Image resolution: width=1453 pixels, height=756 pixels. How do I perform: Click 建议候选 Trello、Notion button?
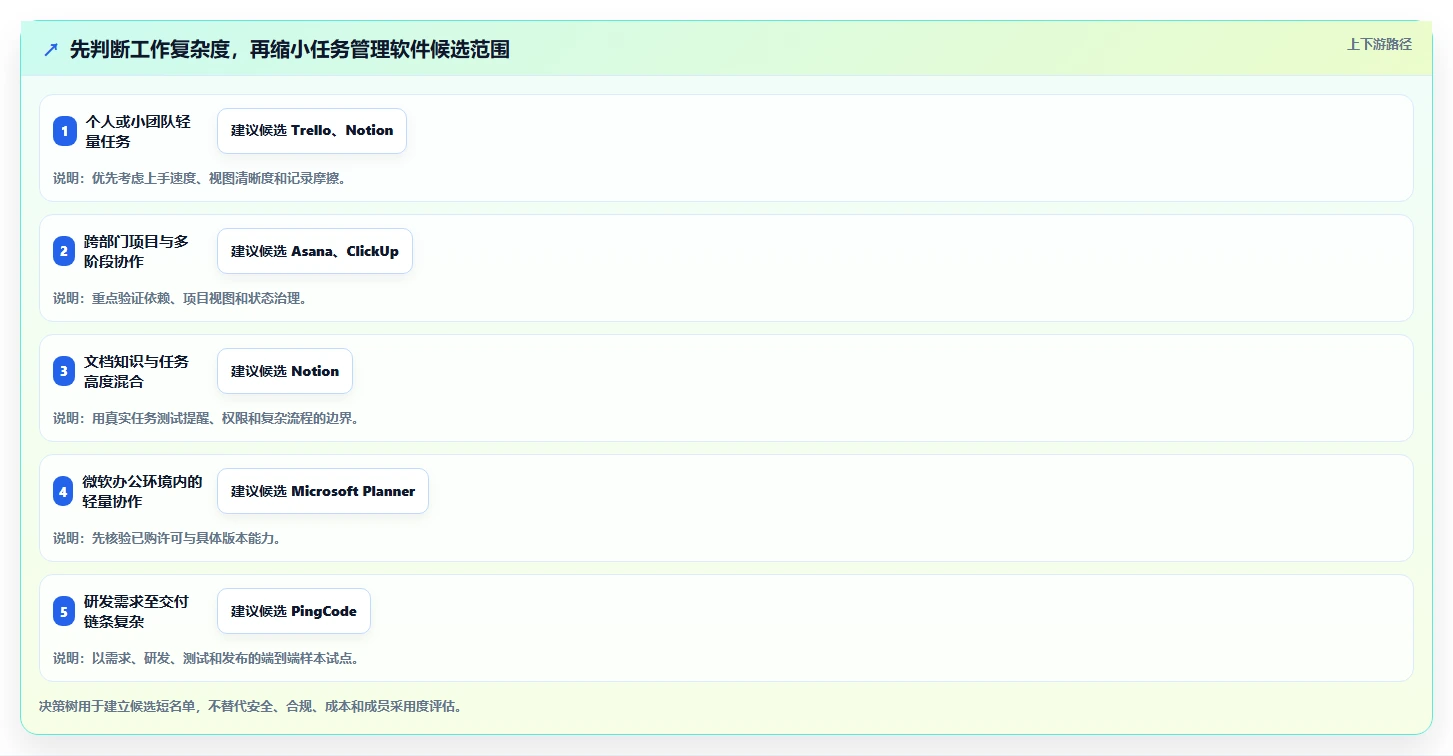pos(312,131)
